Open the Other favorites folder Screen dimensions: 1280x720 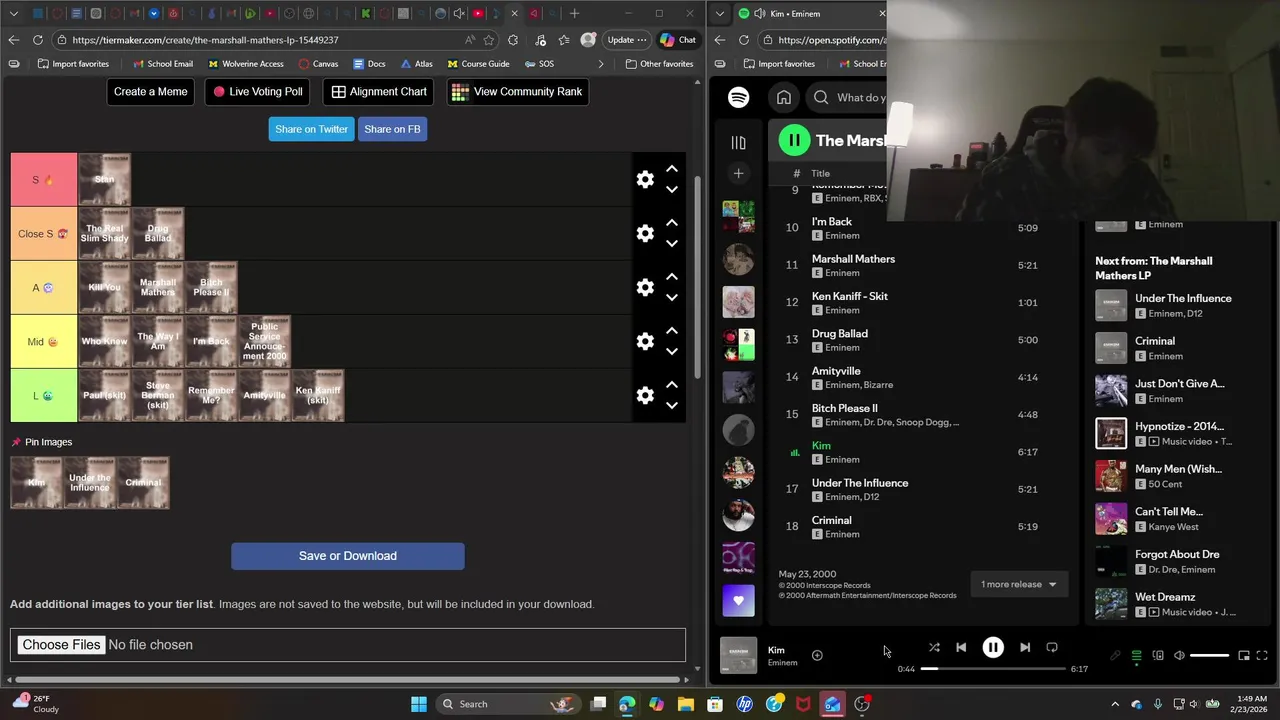click(x=659, y=64)
